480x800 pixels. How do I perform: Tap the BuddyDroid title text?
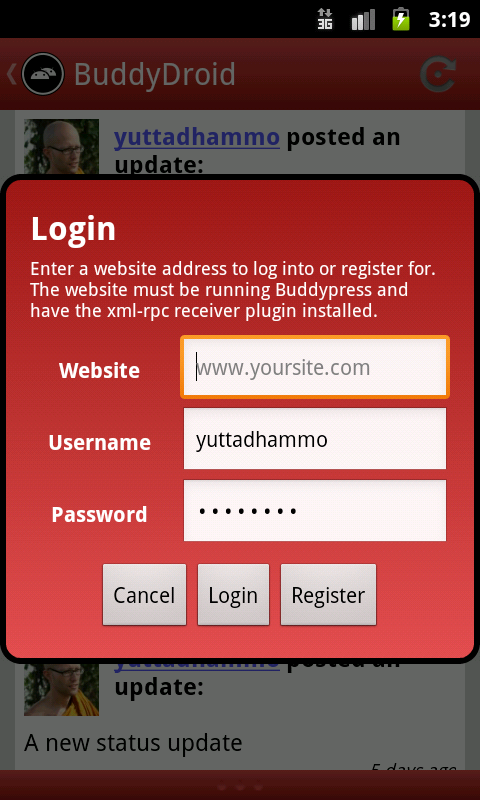[x=155, y=74]
